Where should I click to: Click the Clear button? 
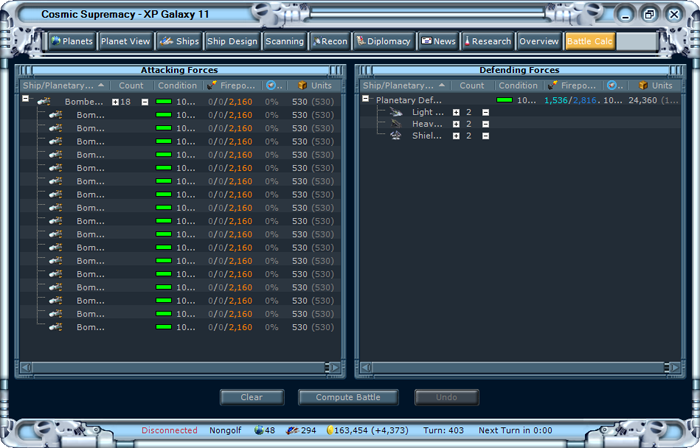tap(252, 397)
